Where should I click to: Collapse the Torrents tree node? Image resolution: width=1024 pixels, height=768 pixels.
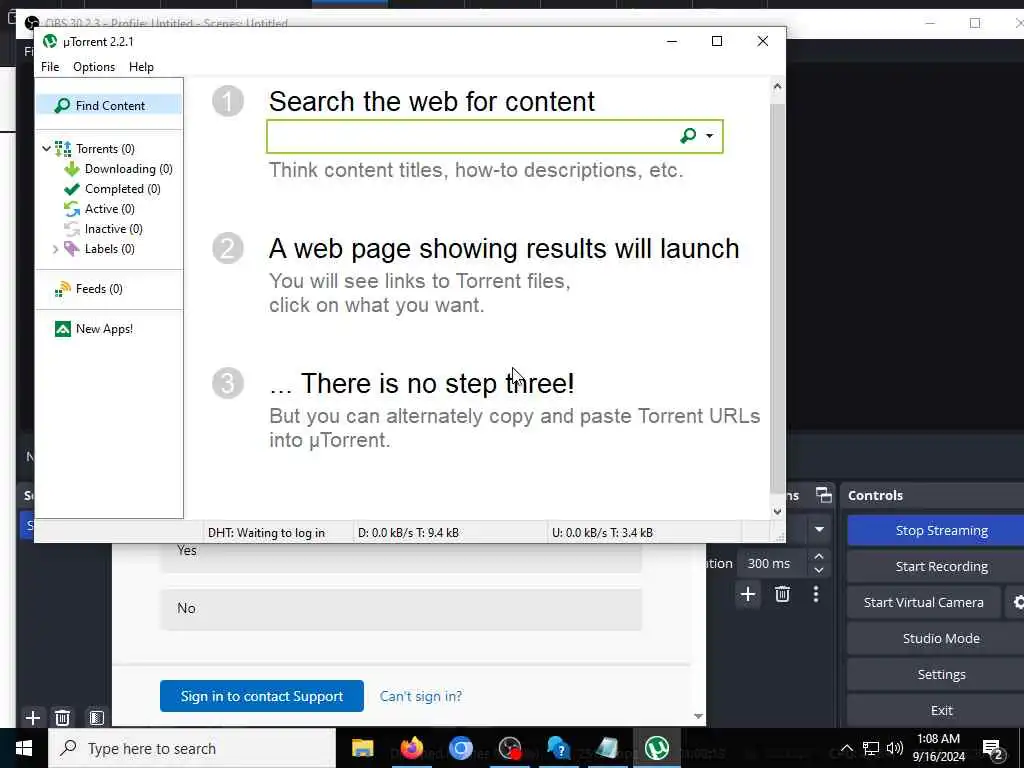46,149
